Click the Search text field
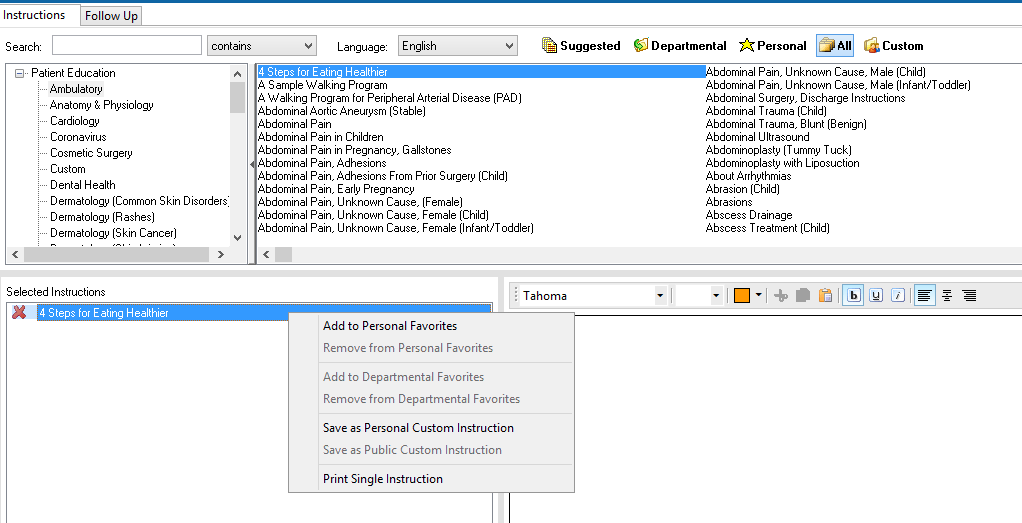This screenshot has height=523, width=1022. tap(126, 46)
